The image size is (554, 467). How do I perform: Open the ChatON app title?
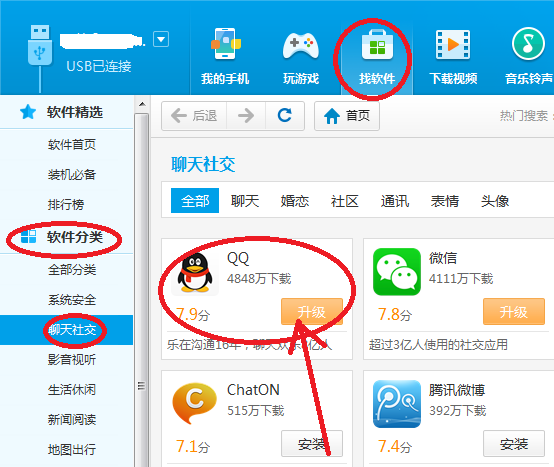click(253, 390)
